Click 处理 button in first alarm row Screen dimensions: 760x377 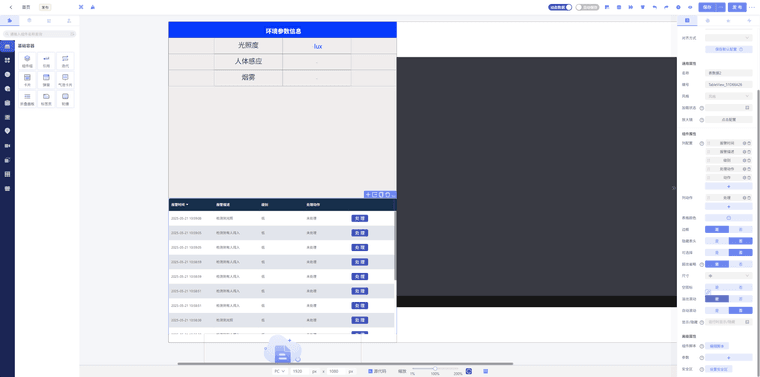click(359, 219)
